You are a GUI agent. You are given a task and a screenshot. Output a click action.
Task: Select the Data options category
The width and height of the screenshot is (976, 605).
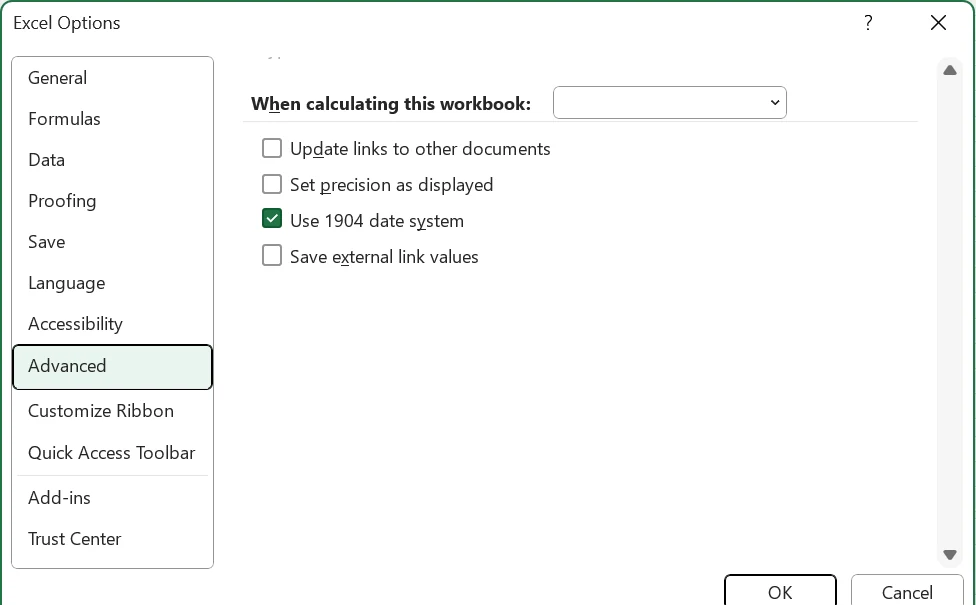pos(112,160)
